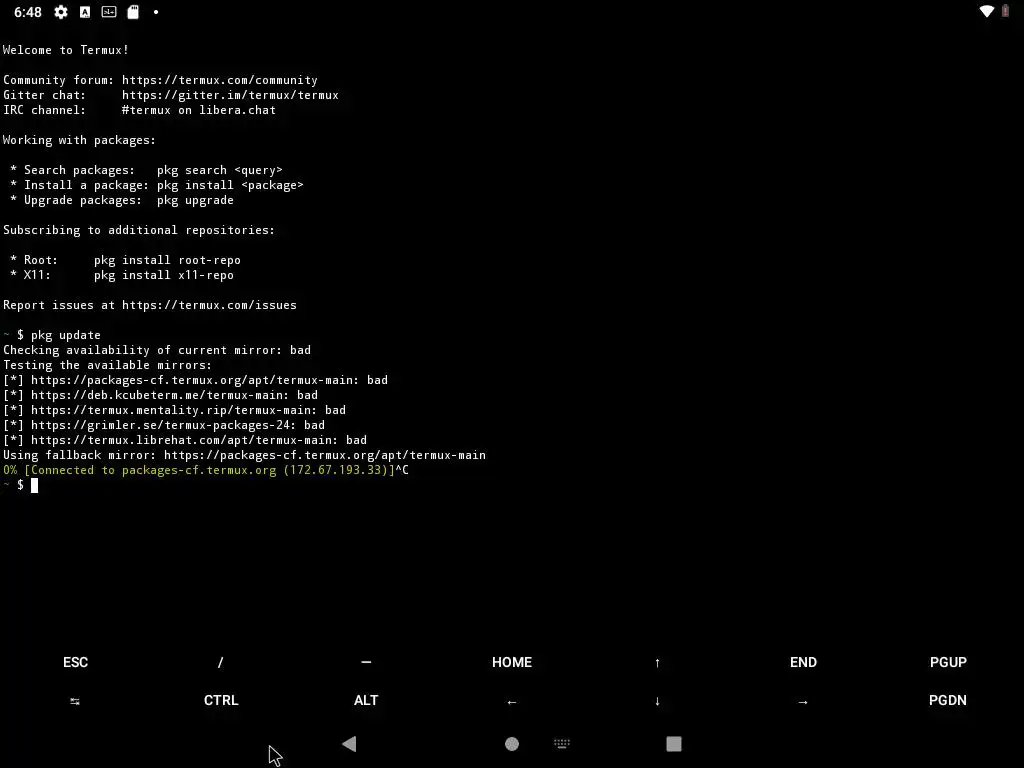Click the deb.kcubeterm.me mirror line
Screen dimensions: 1024x768
coord(161,395)
